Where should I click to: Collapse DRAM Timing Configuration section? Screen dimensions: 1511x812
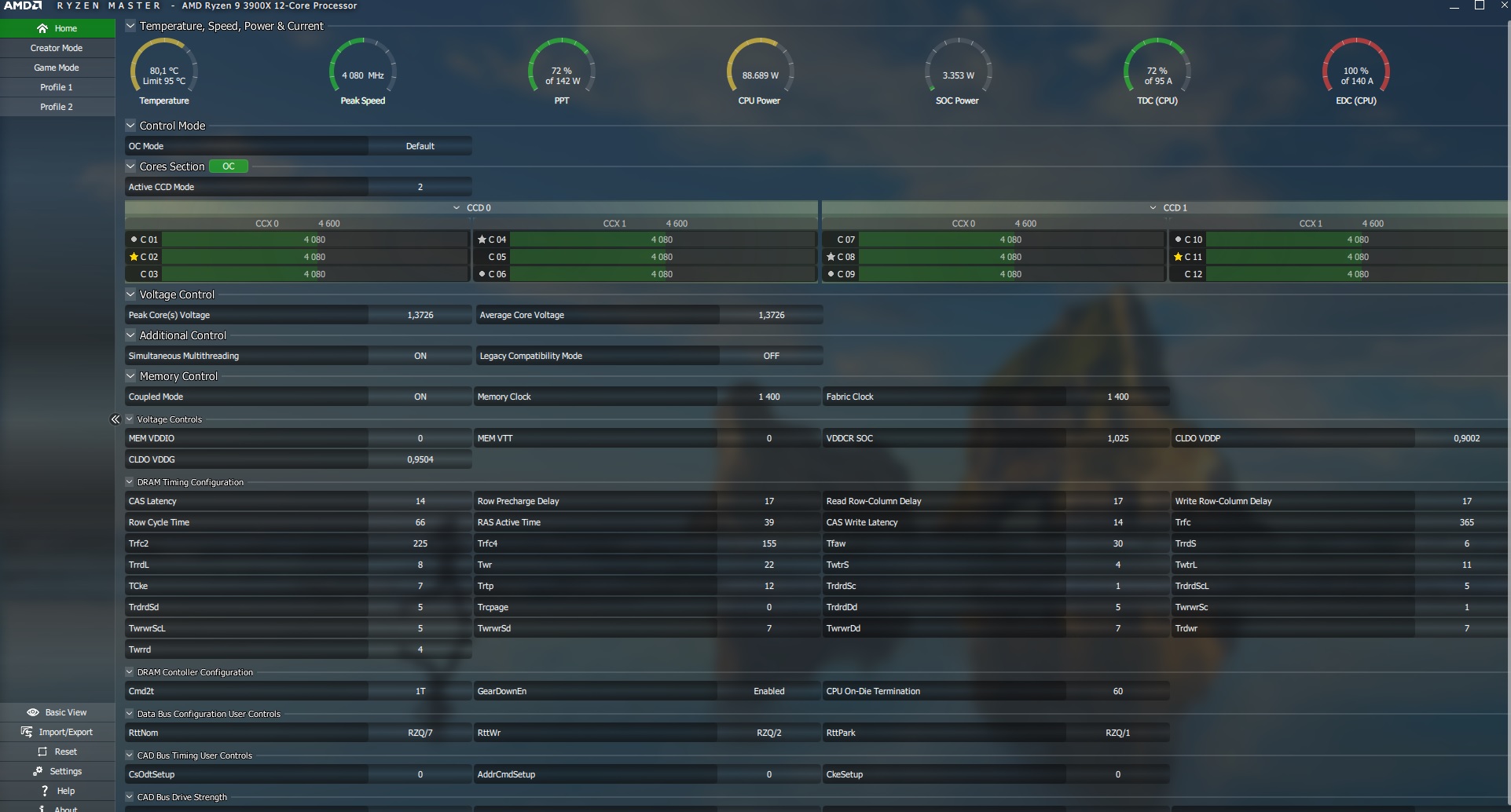pos(130,482)
